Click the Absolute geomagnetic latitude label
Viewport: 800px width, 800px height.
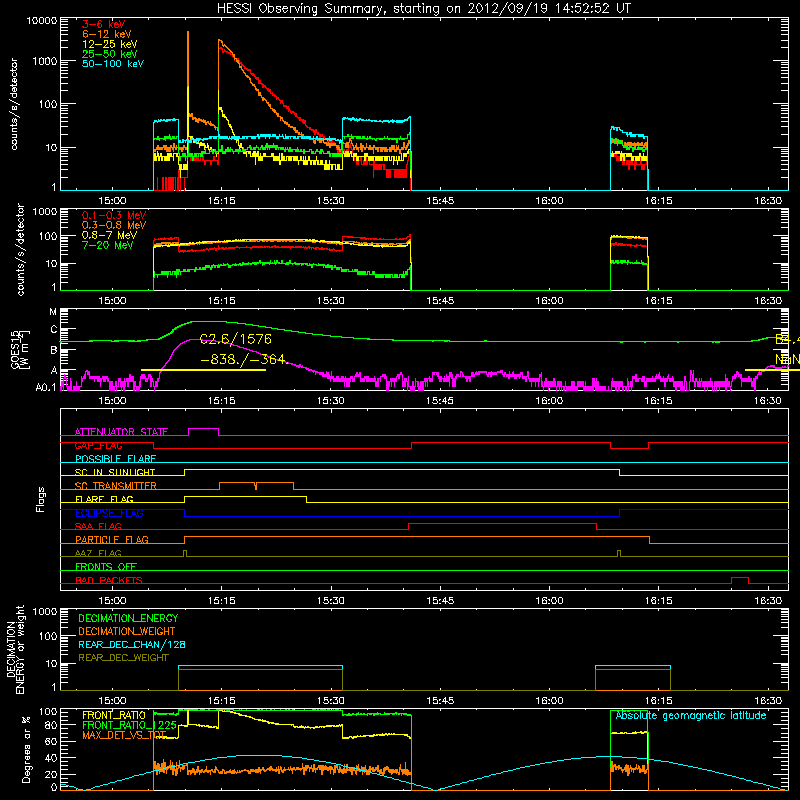click(x=691, y=715)
